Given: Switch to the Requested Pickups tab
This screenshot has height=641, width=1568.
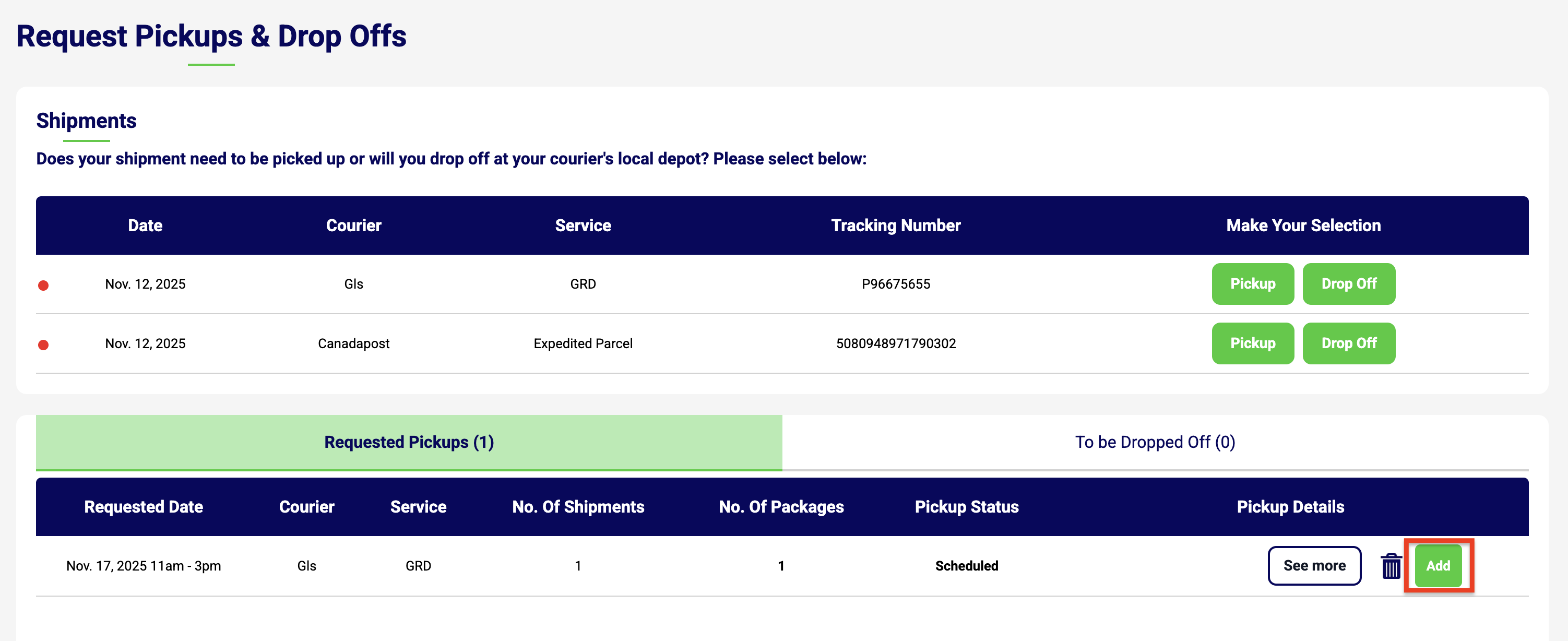Looking at the screenshot, I should tap(408, 442).
